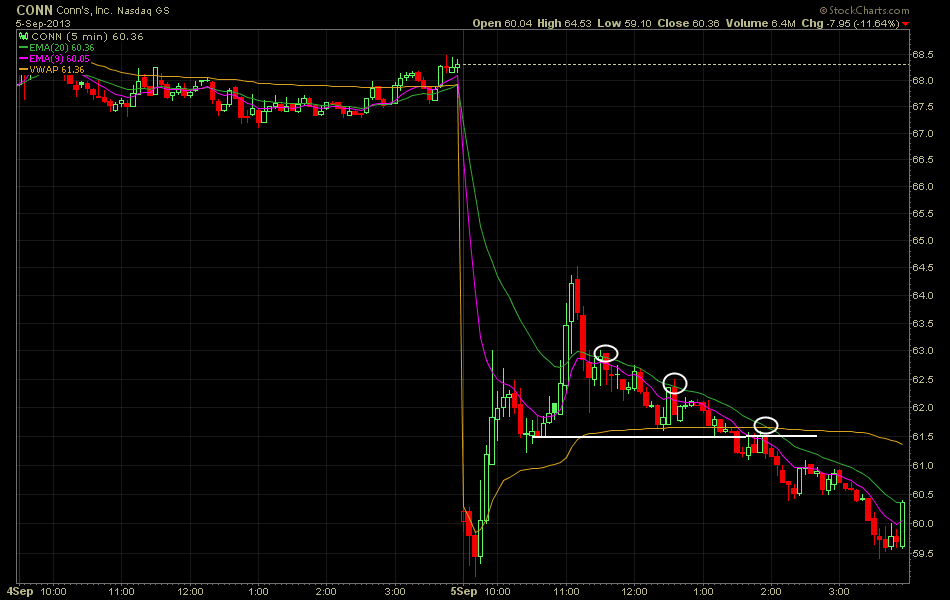950x600 pixels.
Task: Select the EMA(20) 60.36 legend label
Action: (64, 47)
